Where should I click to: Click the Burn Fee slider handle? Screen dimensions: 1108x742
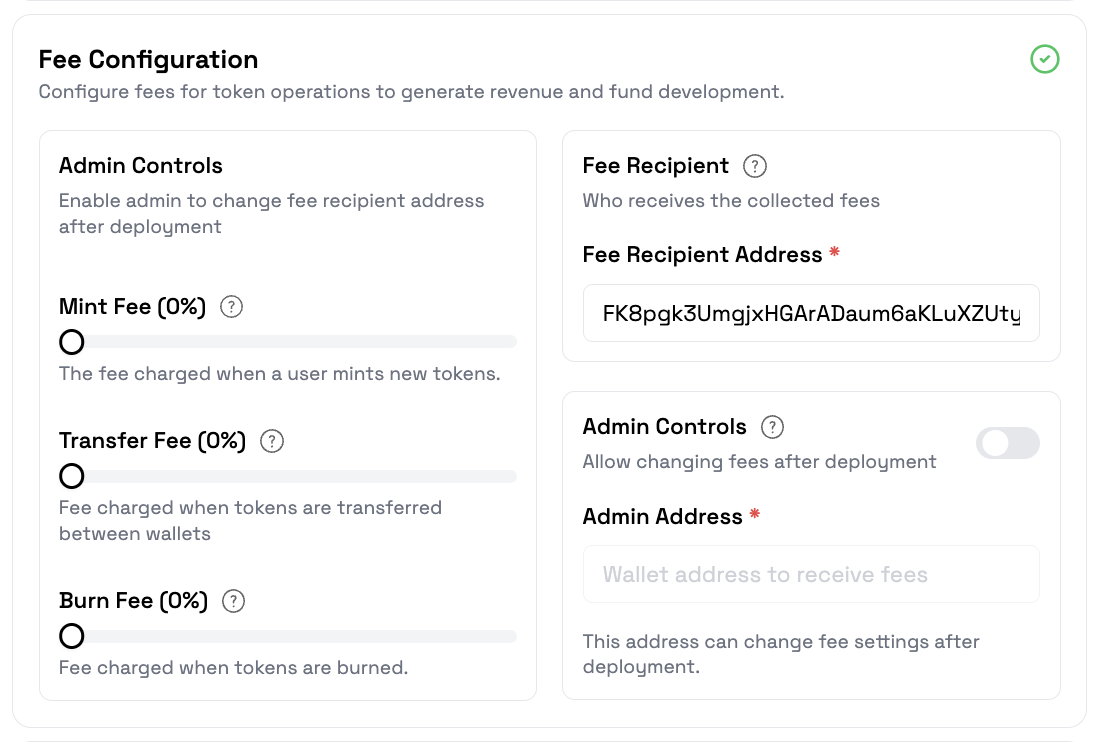pyautogui.click(x=71, y=636)
